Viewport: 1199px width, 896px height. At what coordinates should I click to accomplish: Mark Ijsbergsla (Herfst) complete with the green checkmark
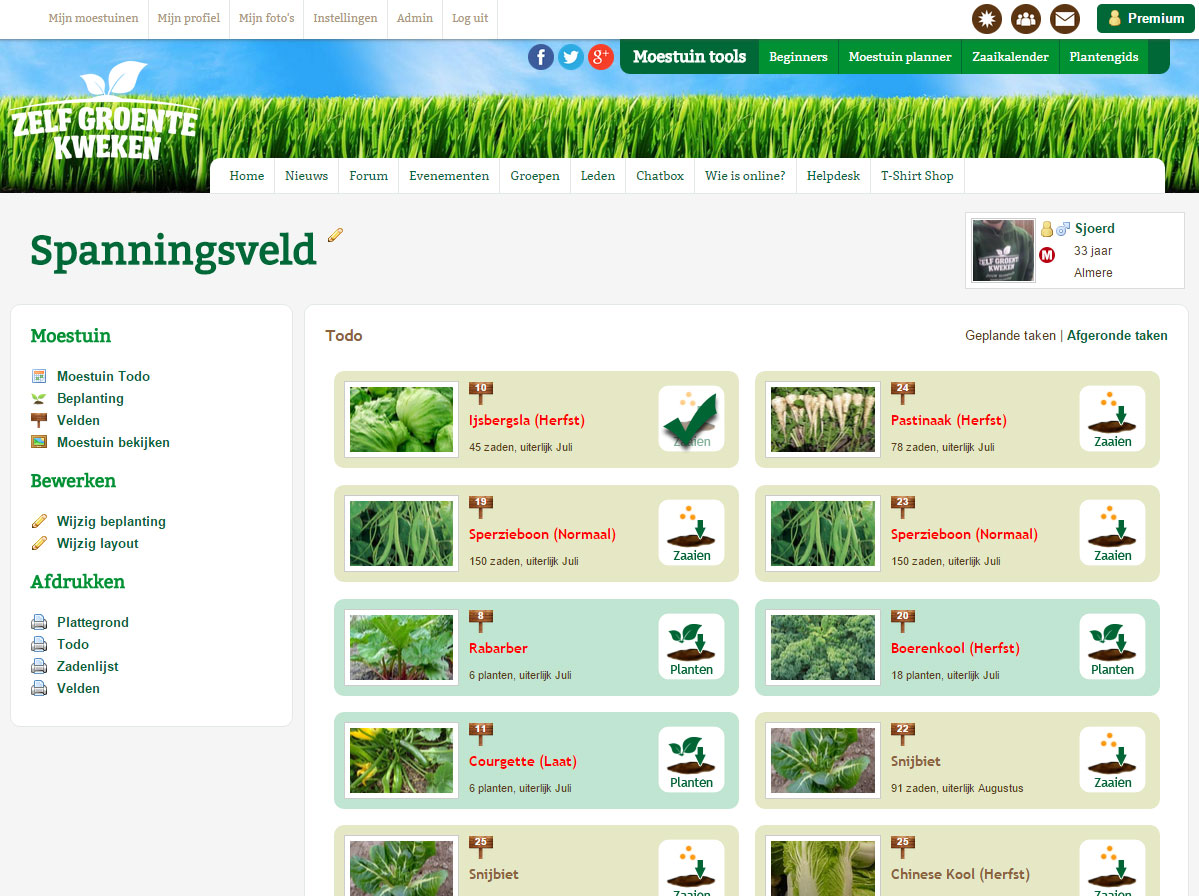(x=691, y=420)
